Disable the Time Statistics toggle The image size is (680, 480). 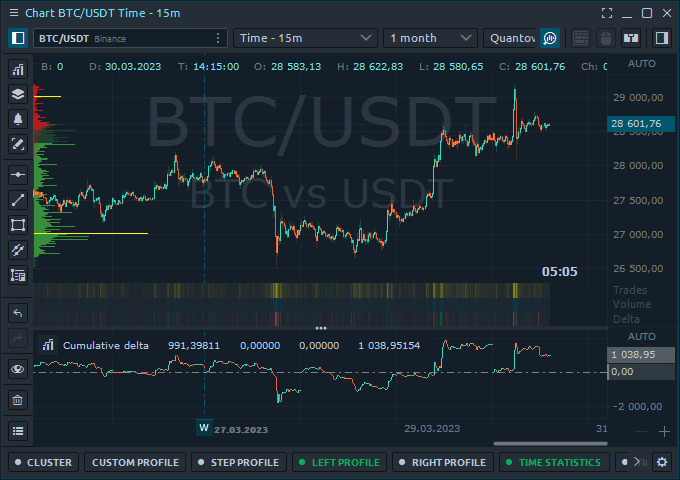[552, 462]
